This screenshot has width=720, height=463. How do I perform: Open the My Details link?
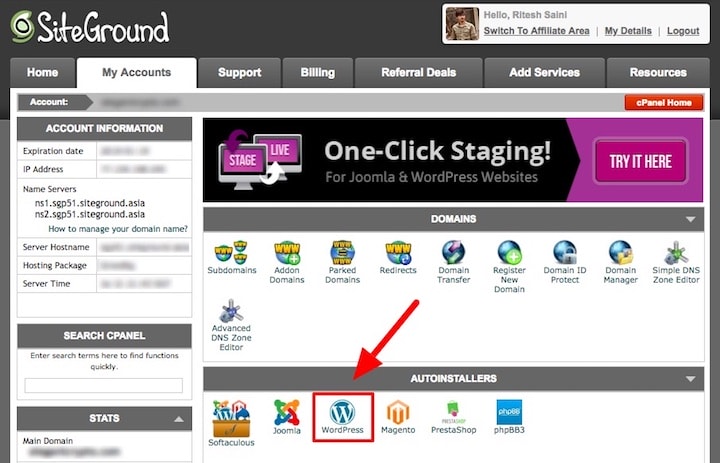pos(628,31)
